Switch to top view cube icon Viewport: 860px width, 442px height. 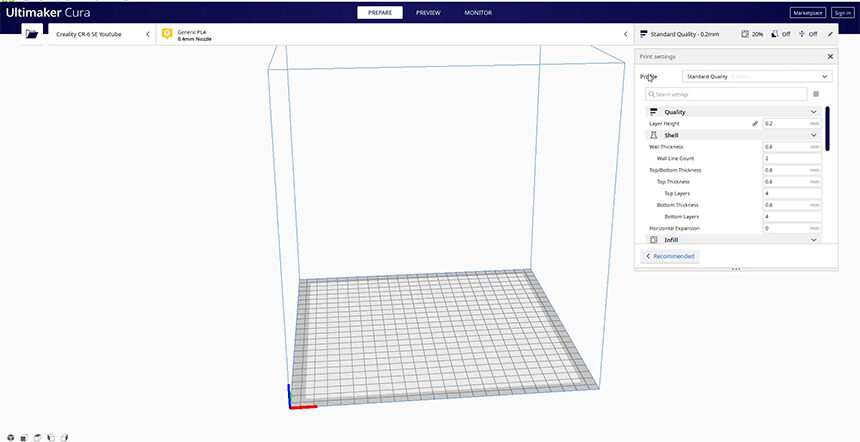point(37,438)
